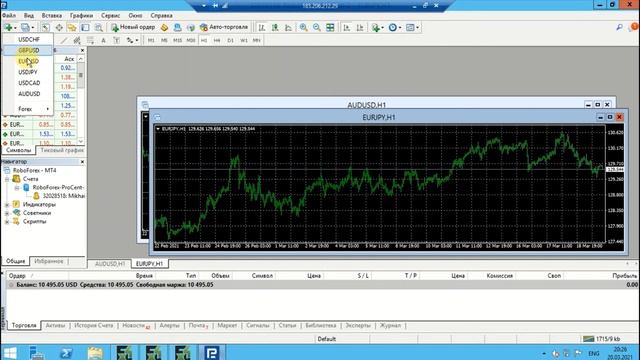Viewport: 640px width, 360px height.
Task: Toggle the Data Window toolbar icon
Action: (59, 27)
